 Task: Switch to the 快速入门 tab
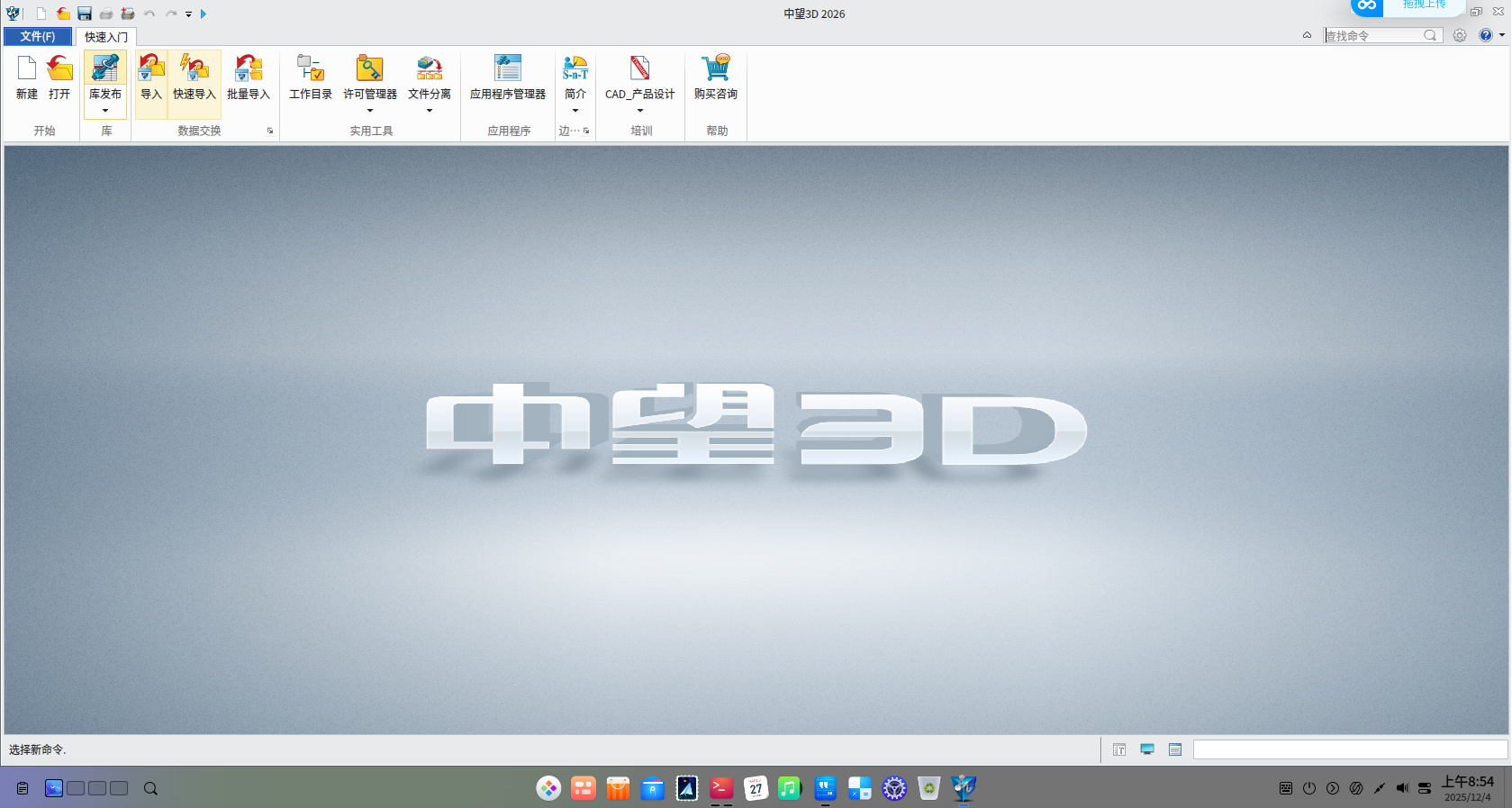pos(106,37)
